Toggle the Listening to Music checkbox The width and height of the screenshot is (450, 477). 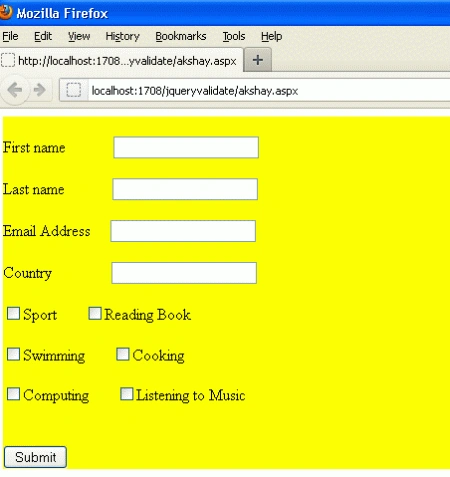tap(127, 394)
